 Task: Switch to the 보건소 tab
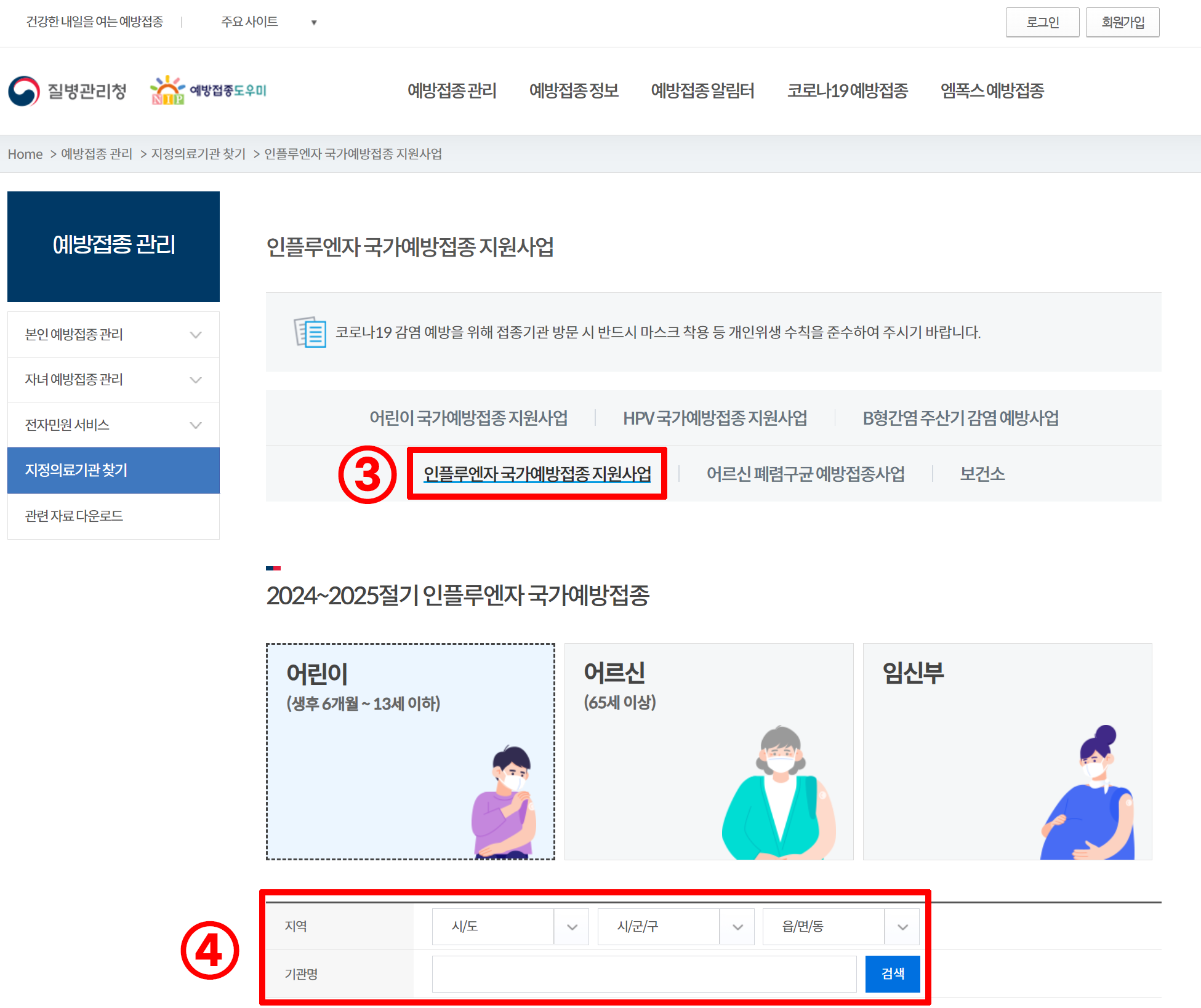click(x=982, y=473)
